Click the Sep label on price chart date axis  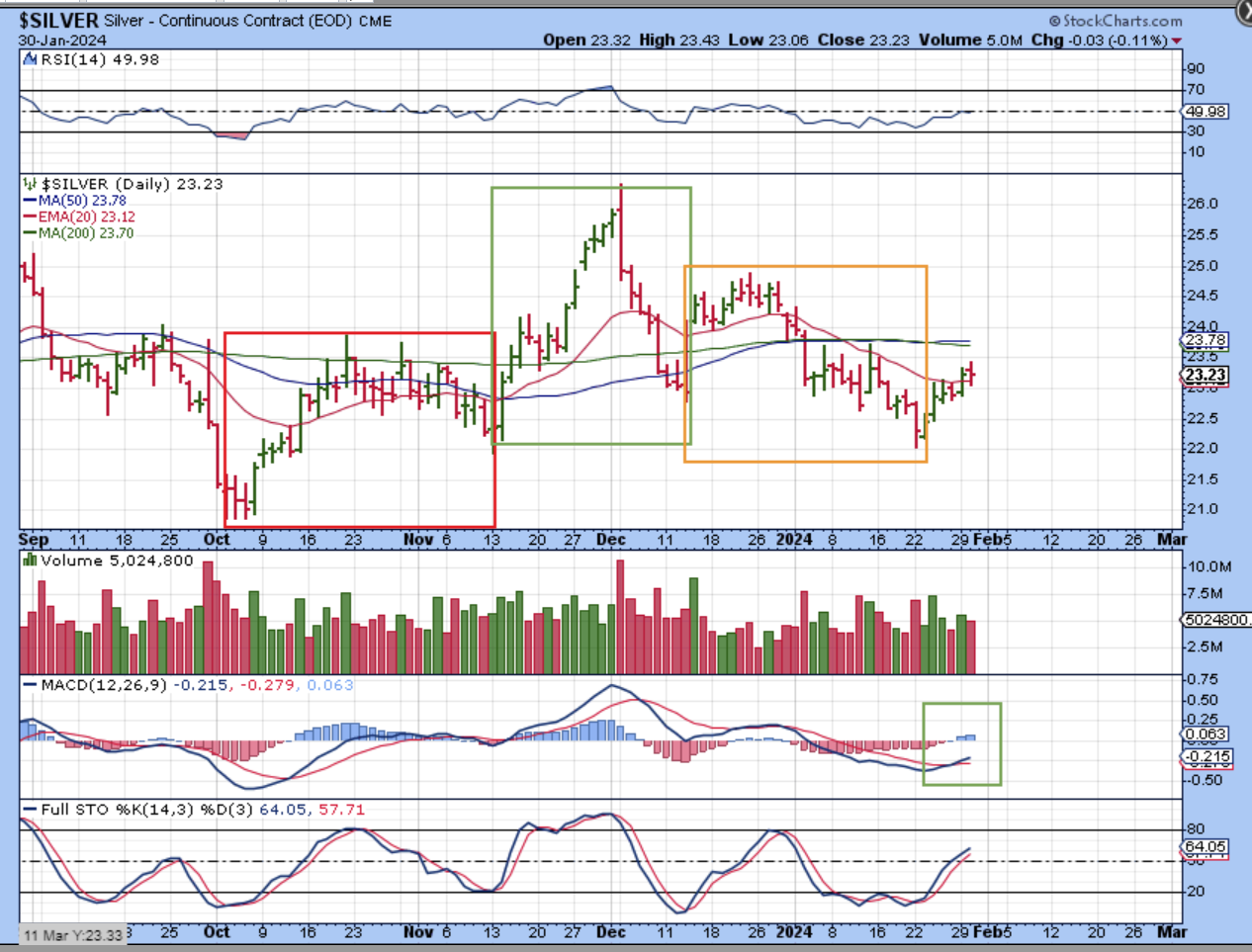34,540
